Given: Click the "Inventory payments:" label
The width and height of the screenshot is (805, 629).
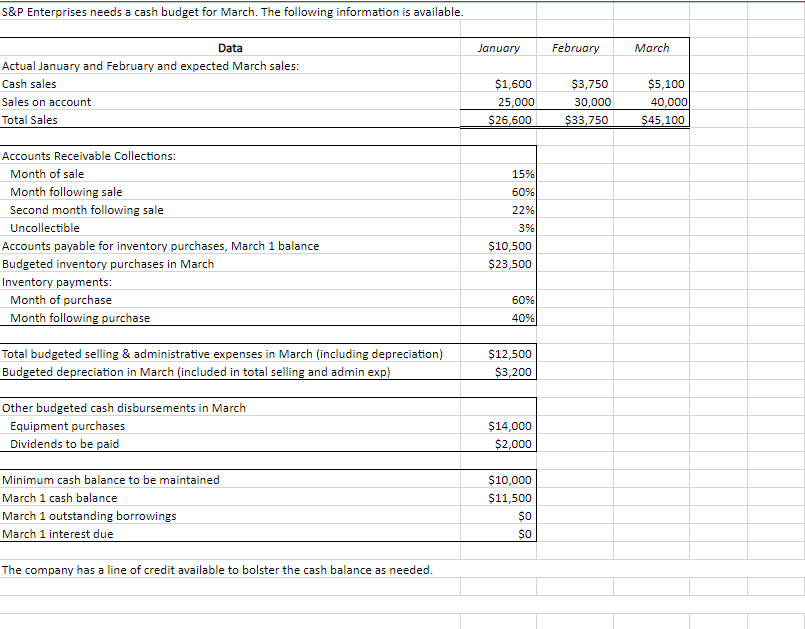Looking at the screenshot, I should coord(48,282).
